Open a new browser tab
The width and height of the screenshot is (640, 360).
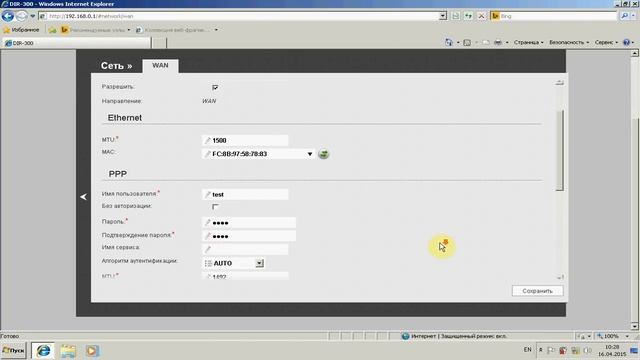pos(159,43)
